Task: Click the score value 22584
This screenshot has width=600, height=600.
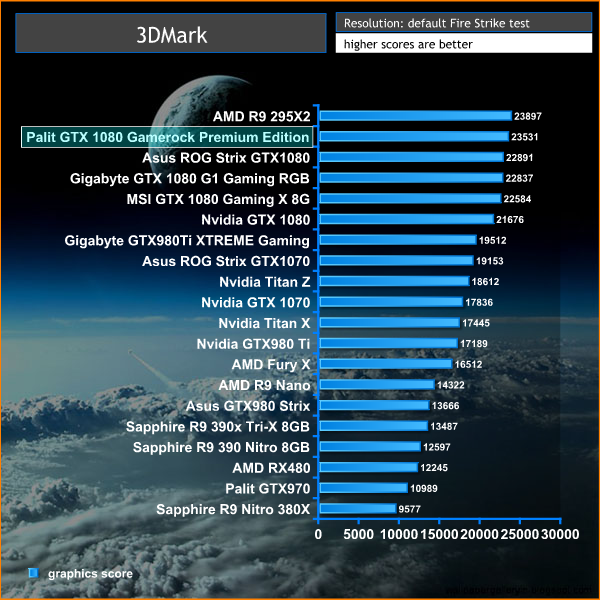Action: 517,199
